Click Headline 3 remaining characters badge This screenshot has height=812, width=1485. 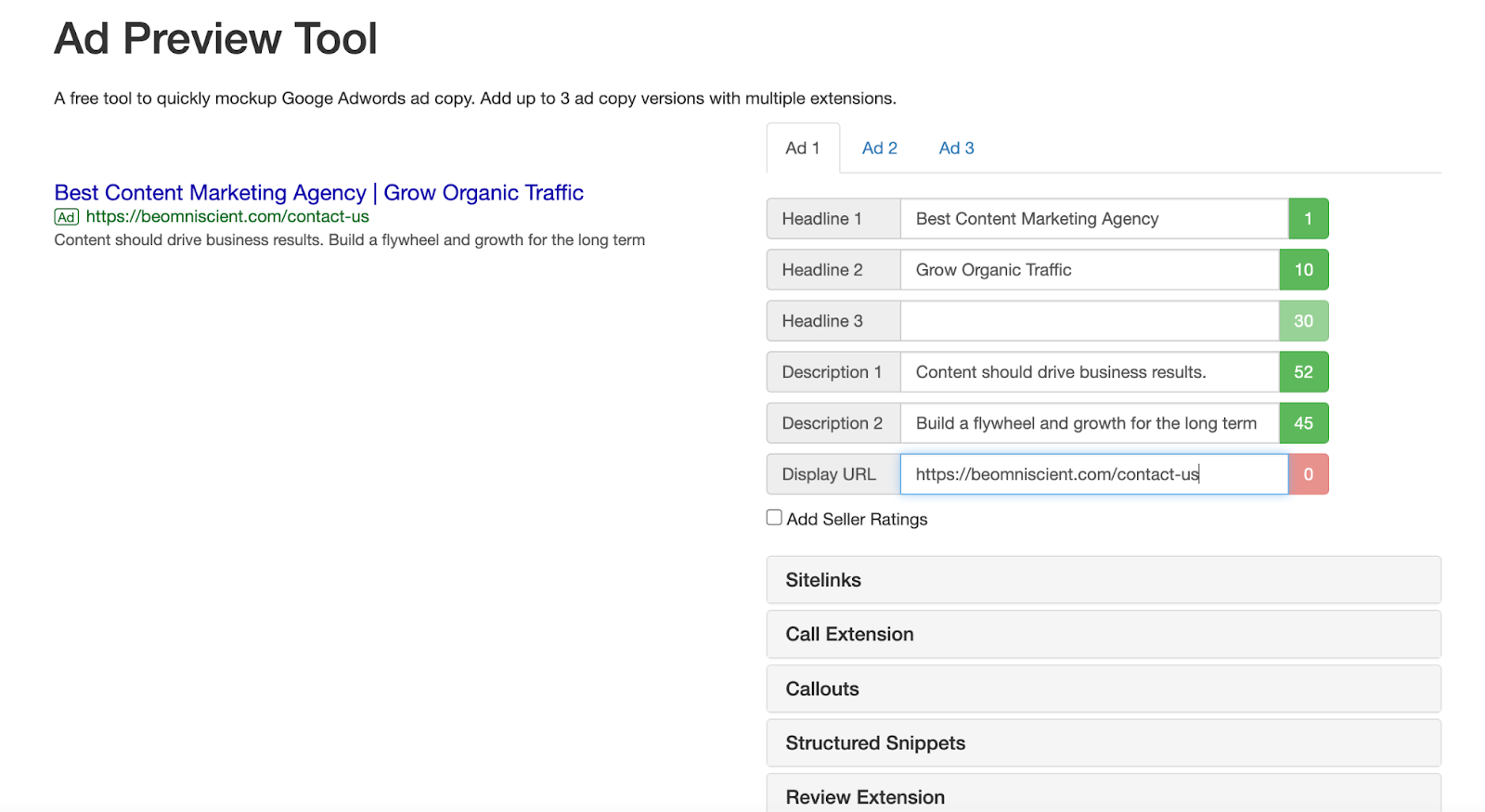[1303, 321]
